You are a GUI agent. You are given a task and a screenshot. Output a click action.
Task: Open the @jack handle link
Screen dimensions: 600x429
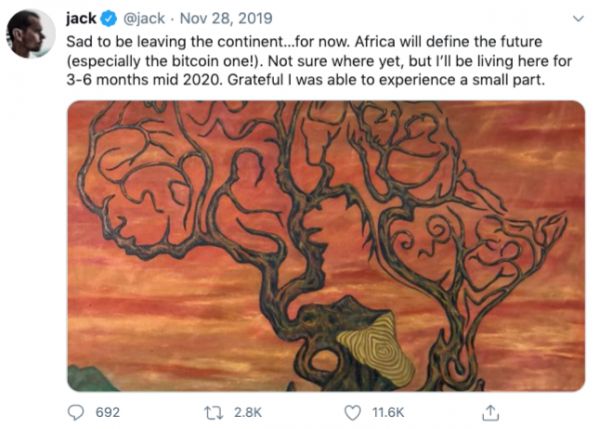(x=141, y=18)
